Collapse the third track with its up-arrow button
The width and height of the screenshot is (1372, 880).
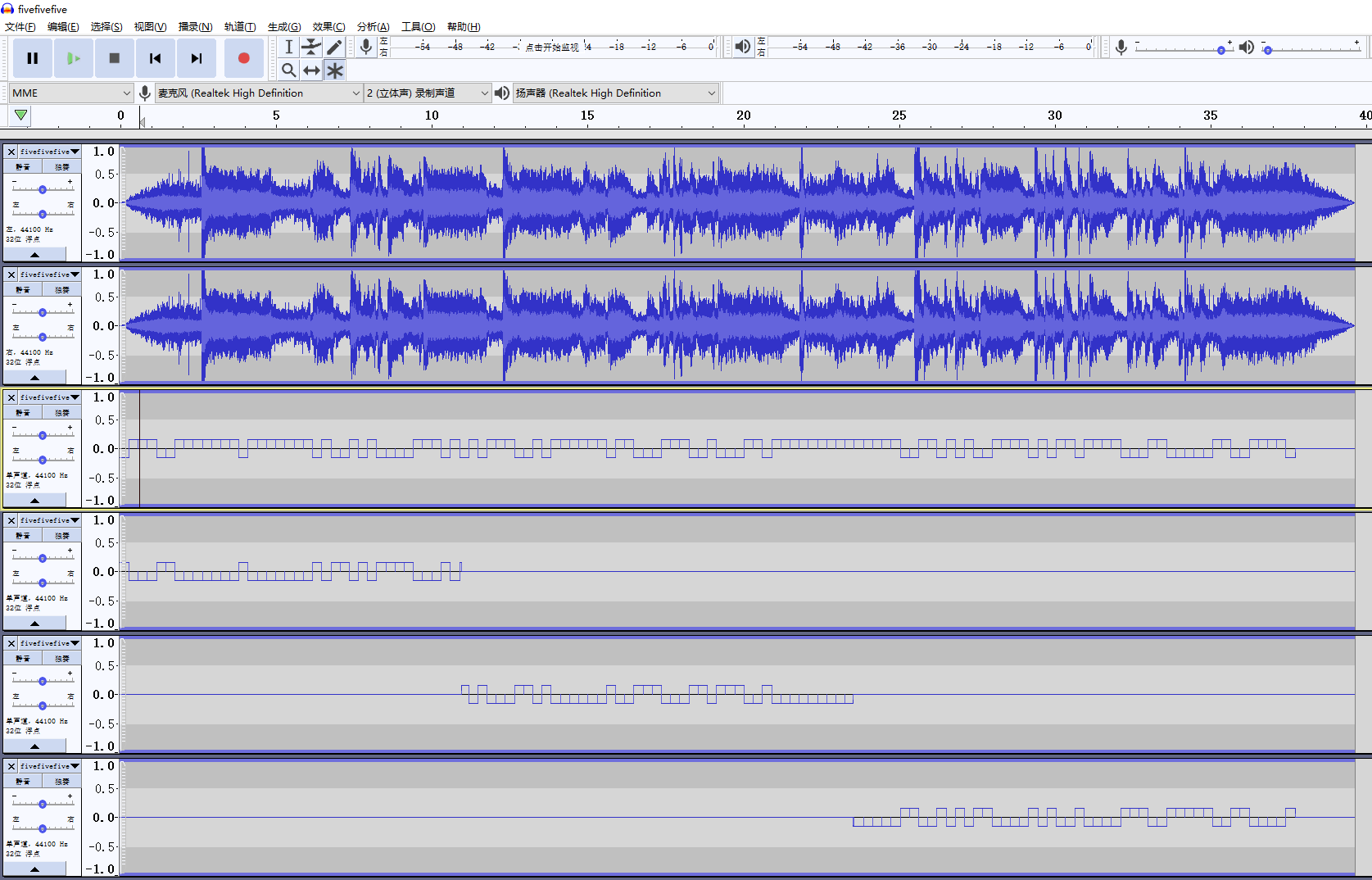[x=34, y=500]
